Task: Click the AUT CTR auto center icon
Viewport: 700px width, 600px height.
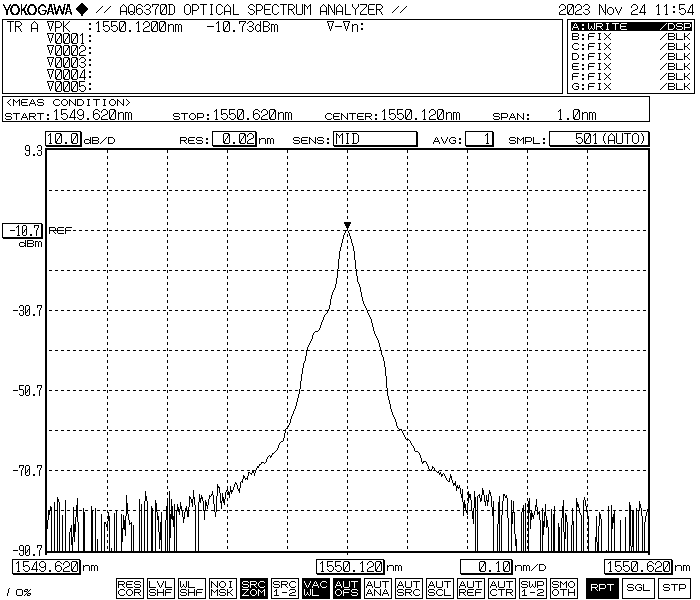Action: [501, 588]
